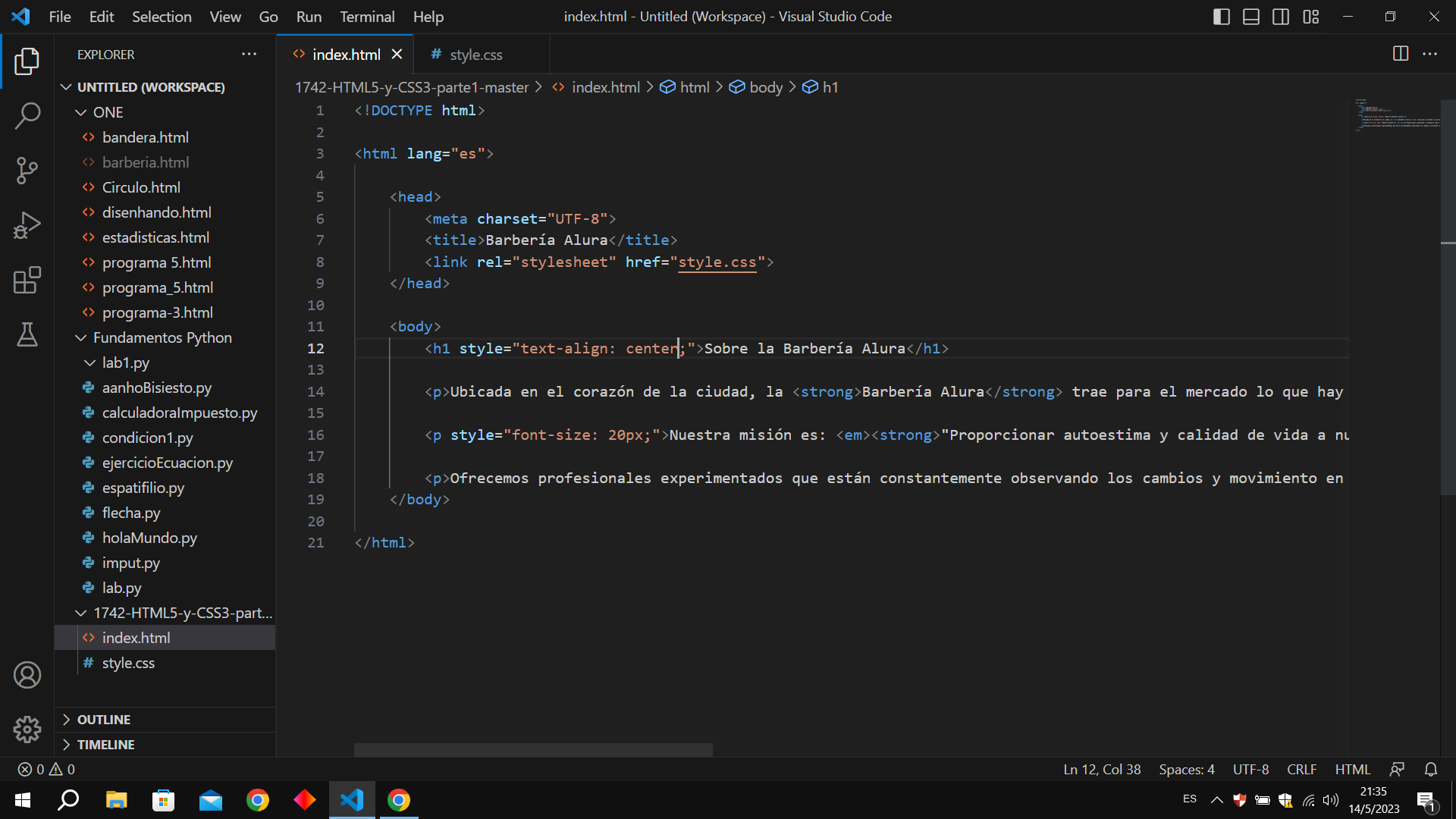Open Windows Start menu
The width and height of the screenshot is (1456, 819).
[x=23, y=800]
